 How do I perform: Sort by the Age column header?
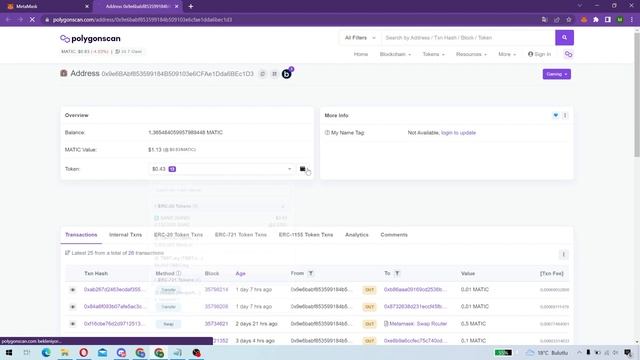240,273
